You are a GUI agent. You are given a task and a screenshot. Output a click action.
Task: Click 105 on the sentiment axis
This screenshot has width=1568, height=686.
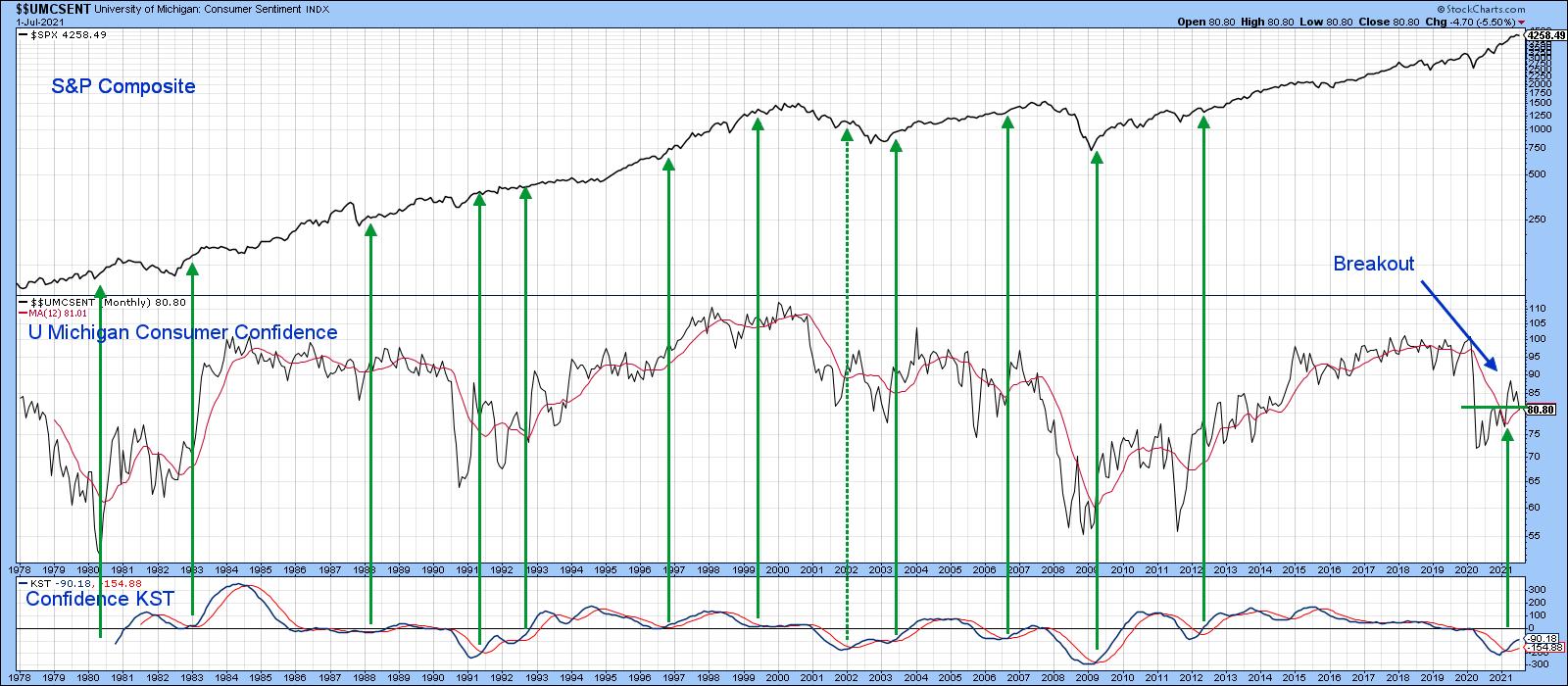[x=1537, y=322]
